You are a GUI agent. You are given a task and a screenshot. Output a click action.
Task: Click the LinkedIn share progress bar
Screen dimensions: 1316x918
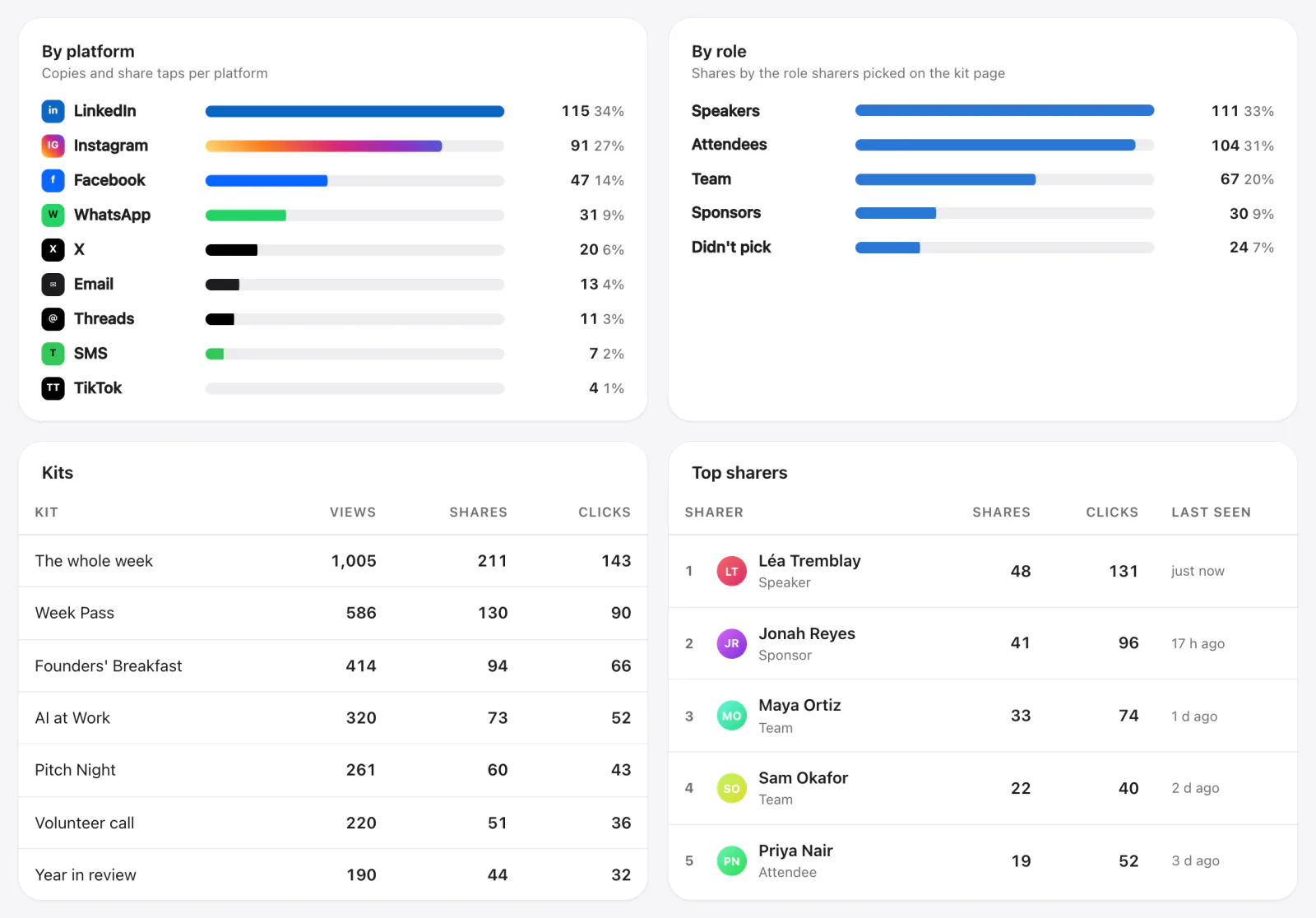coord(354,111)
